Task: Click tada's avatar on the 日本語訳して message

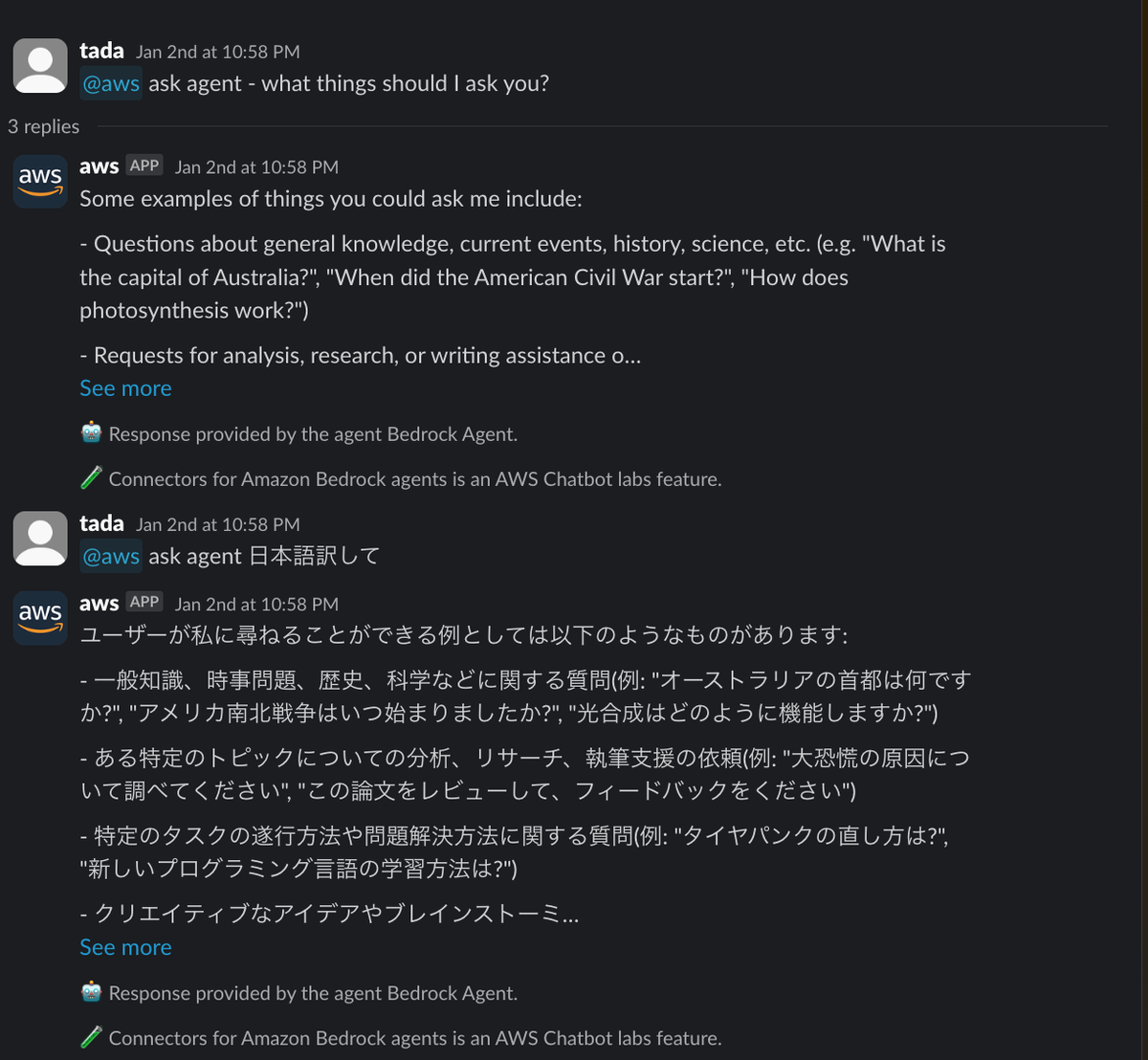Action: point(40,539)
